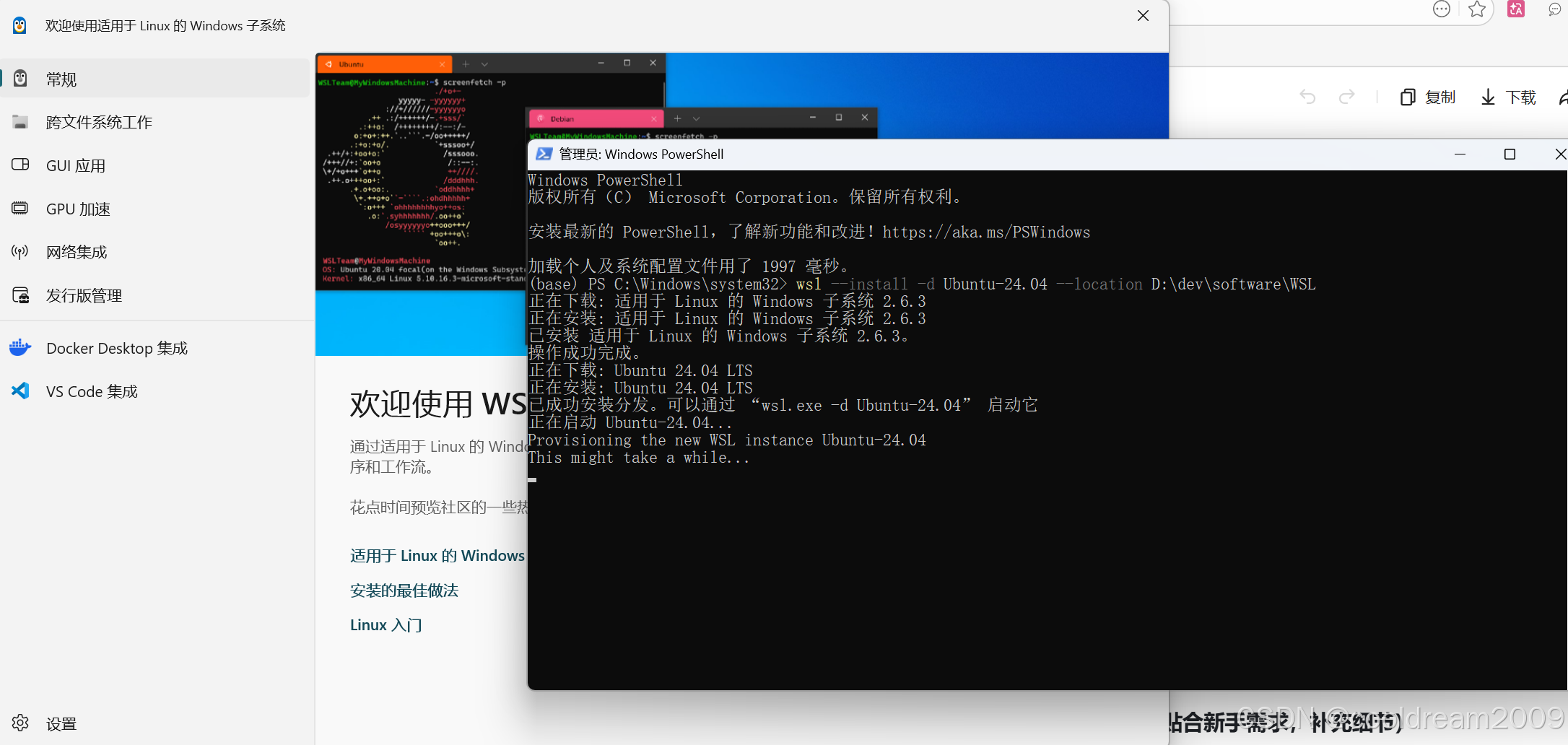Click the chip icon beside GPU 加速
This screenshot has width=1568, height=745.
(x=20, y=208)
